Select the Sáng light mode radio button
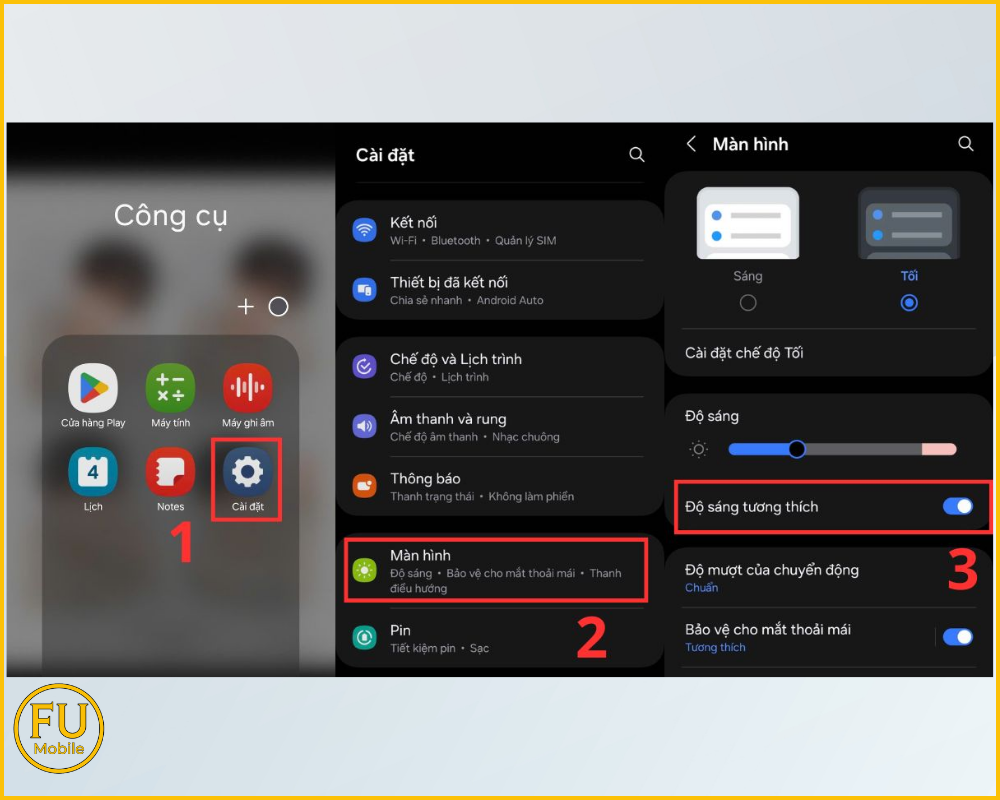The image size is (1000, 800). tap(747, 302)
